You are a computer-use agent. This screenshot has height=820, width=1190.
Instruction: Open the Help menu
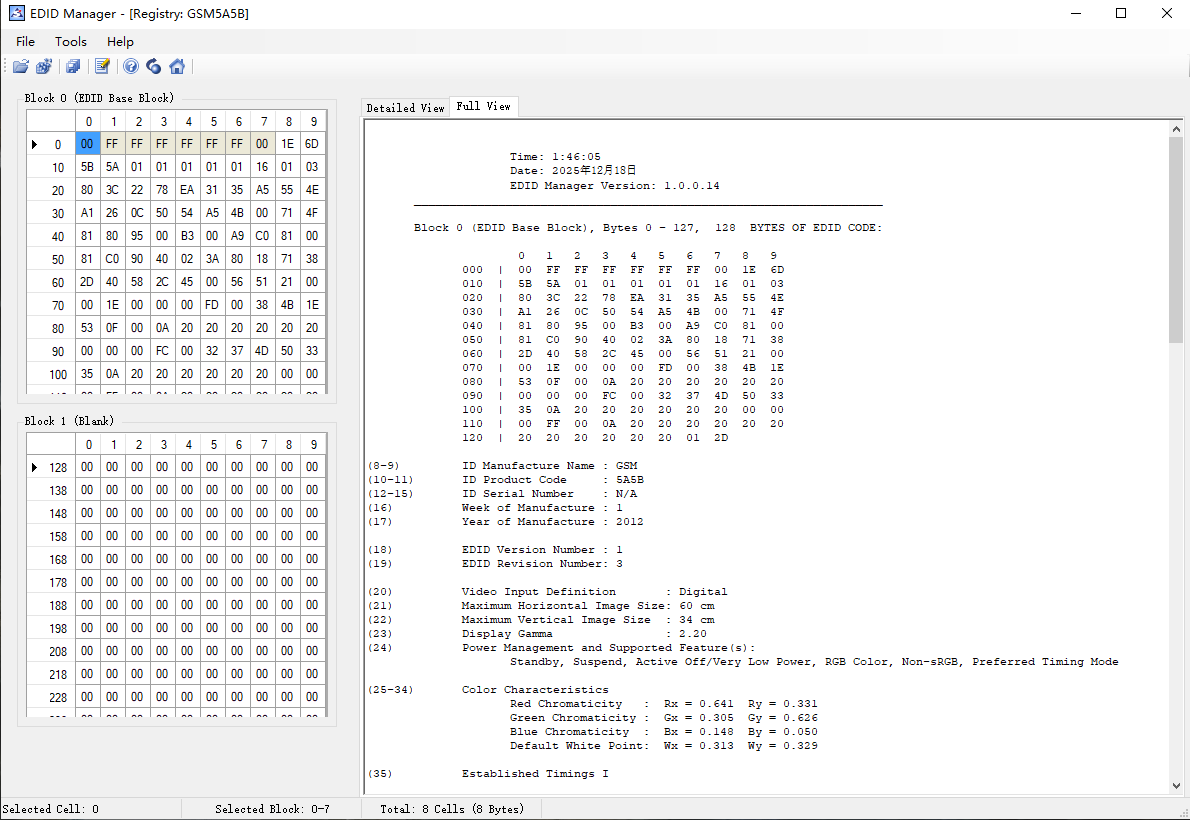(120, 42)
